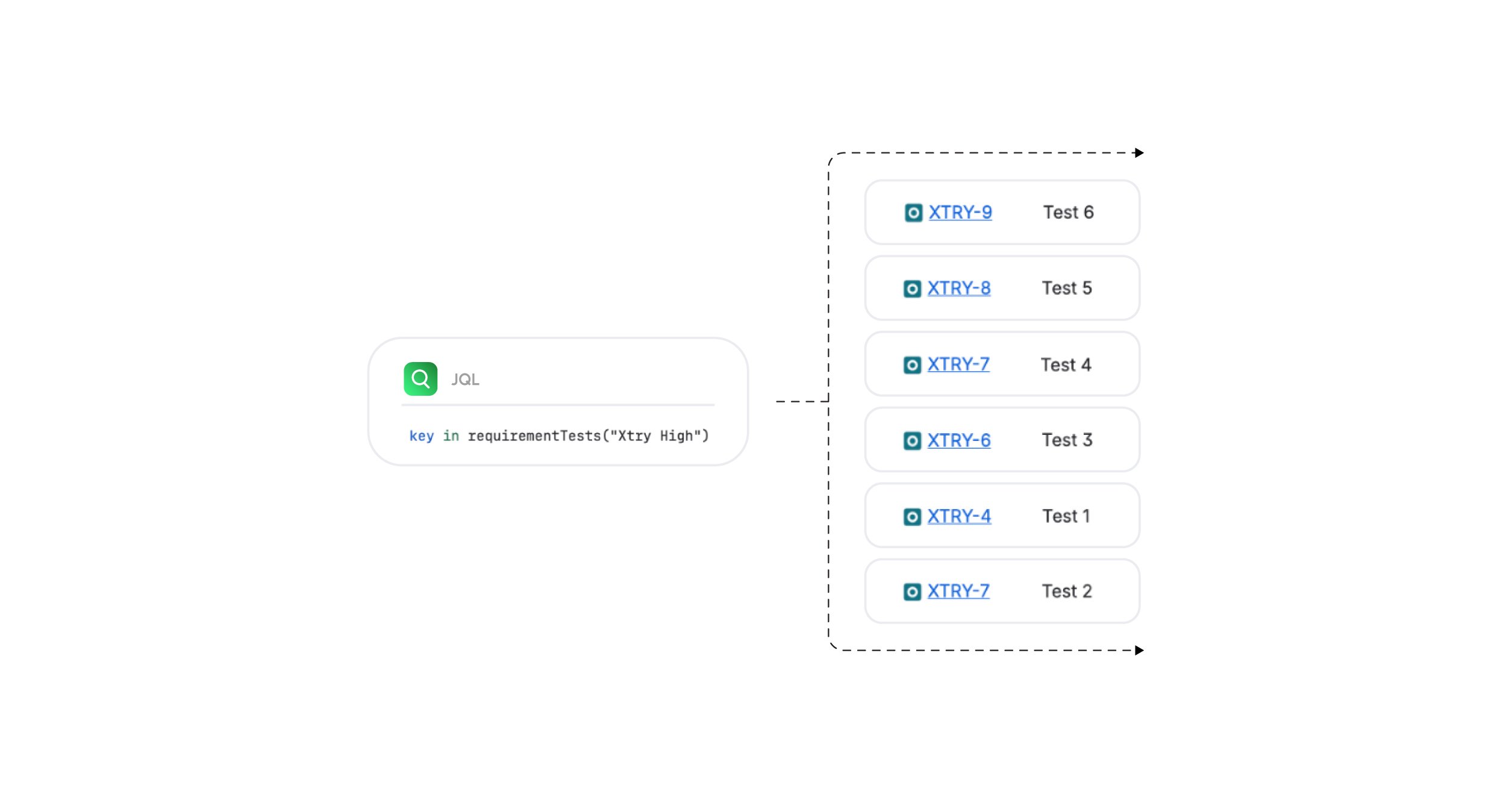Open the XTRY-4 issue link
Image resolution: width=1512 pixels, height=803 pixels.
pyautogui.click(x=959, y=516)
